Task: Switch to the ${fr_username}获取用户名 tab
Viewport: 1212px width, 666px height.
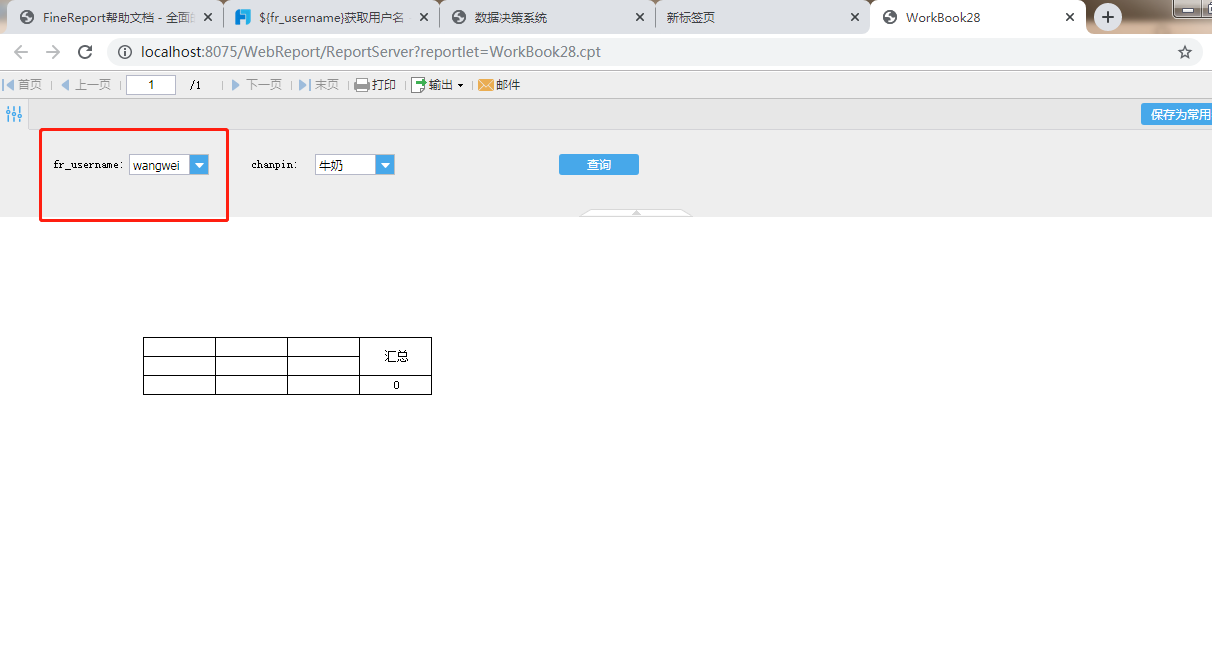Action: coord(331,17)
